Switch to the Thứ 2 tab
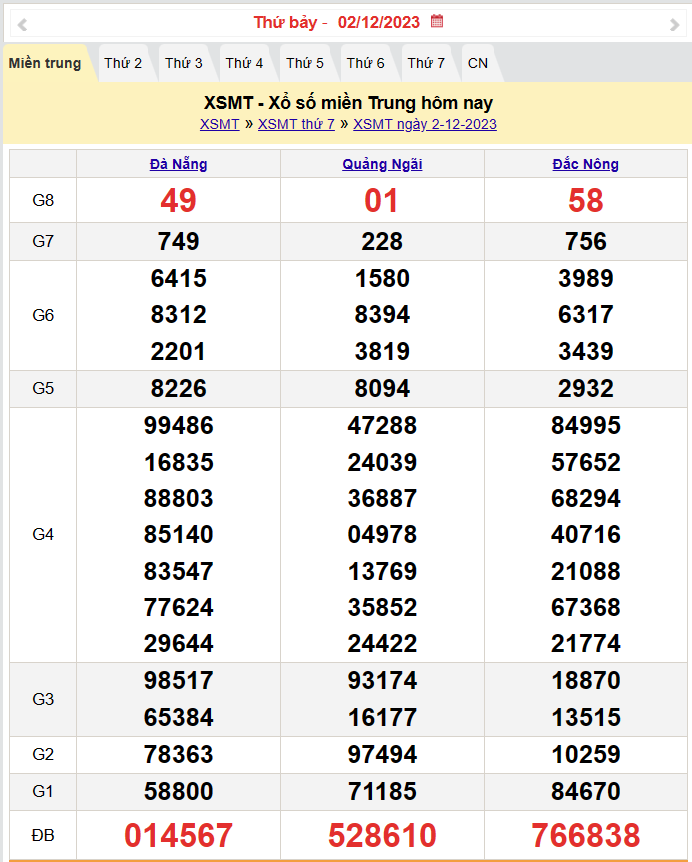 click(123, 63)
